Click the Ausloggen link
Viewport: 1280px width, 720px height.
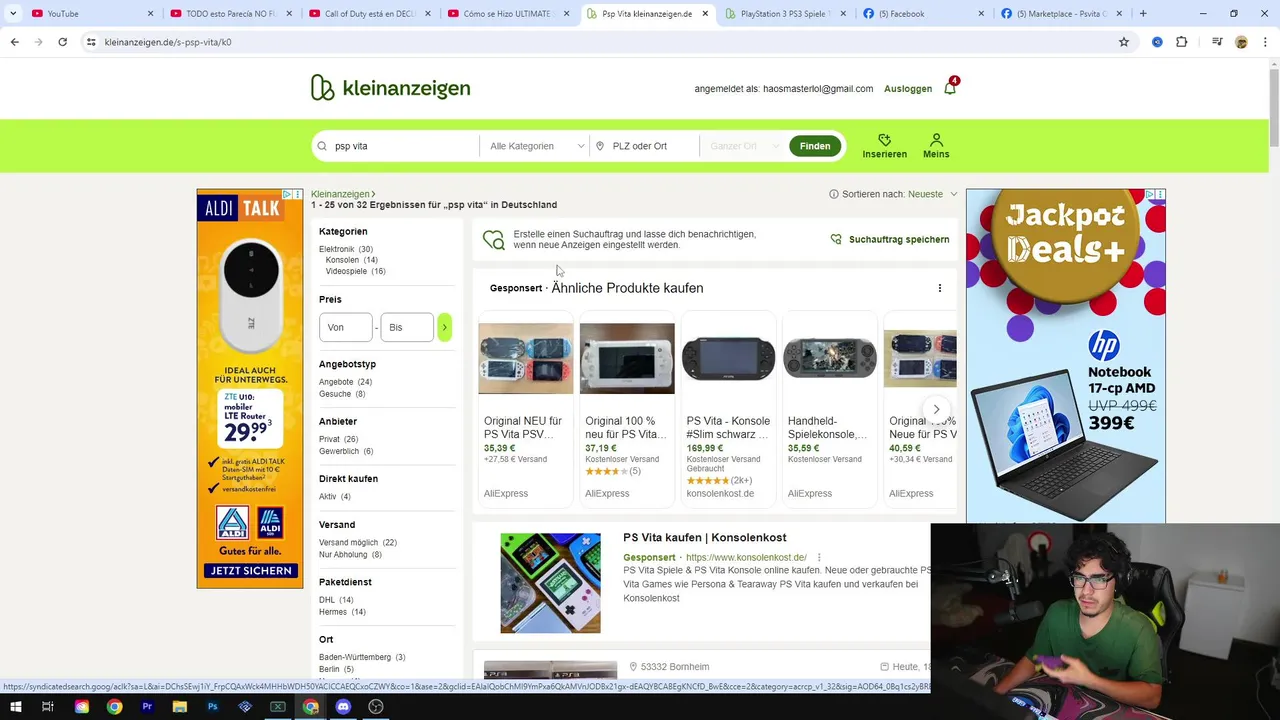click(x=908, y=89)
